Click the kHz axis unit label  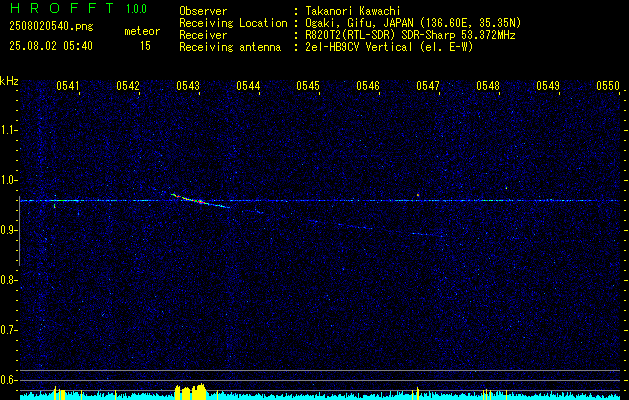pos(9,81)
